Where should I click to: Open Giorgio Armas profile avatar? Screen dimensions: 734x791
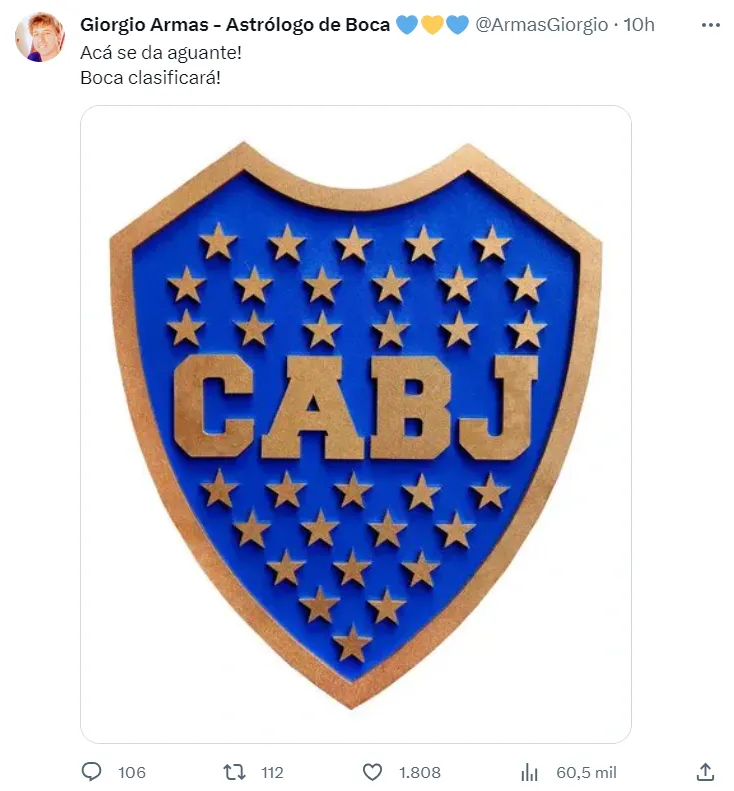coord(40,37)
